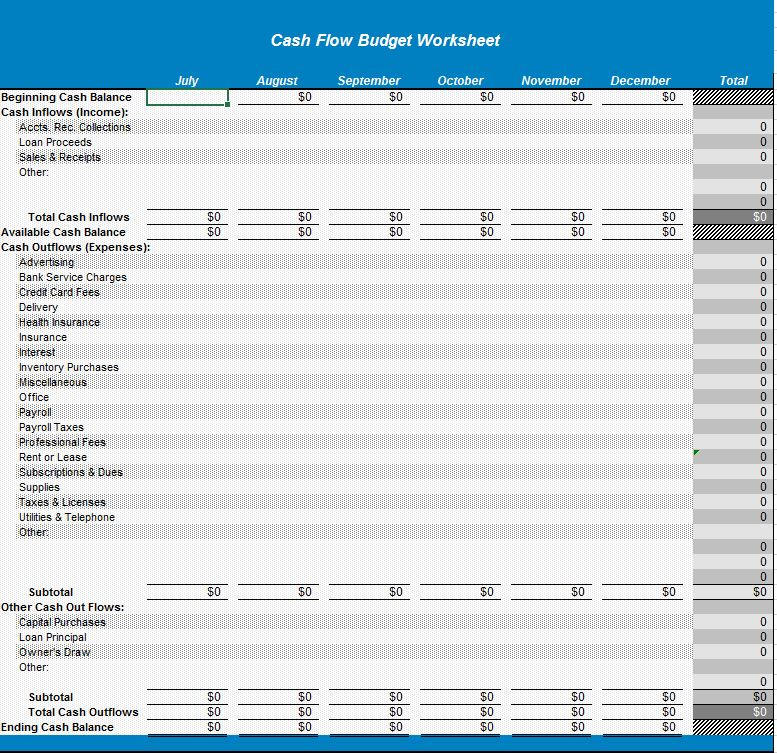Select September Available Cash Balance $0 cell

pos(369,232)
